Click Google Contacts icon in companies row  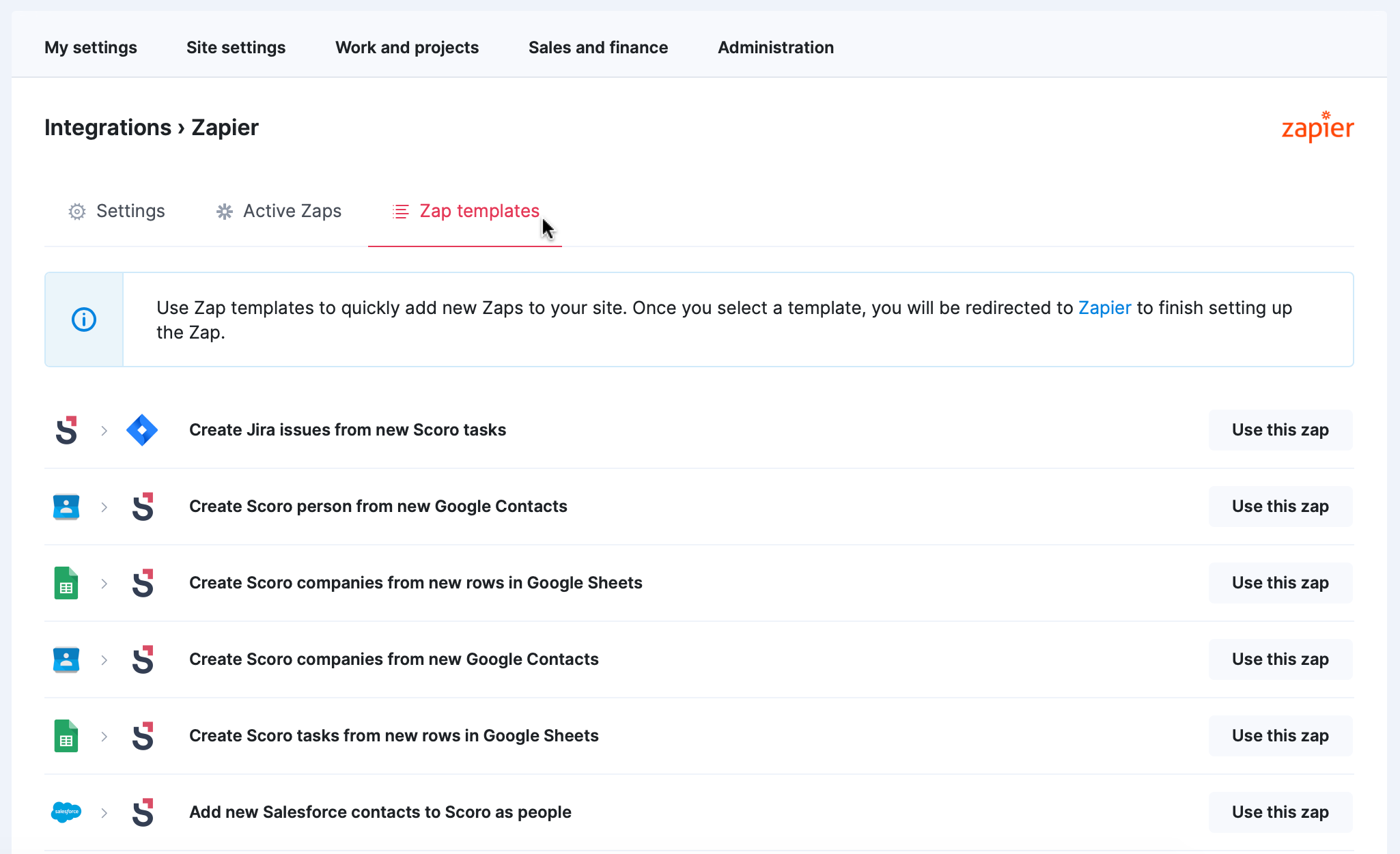coord(66,659)
